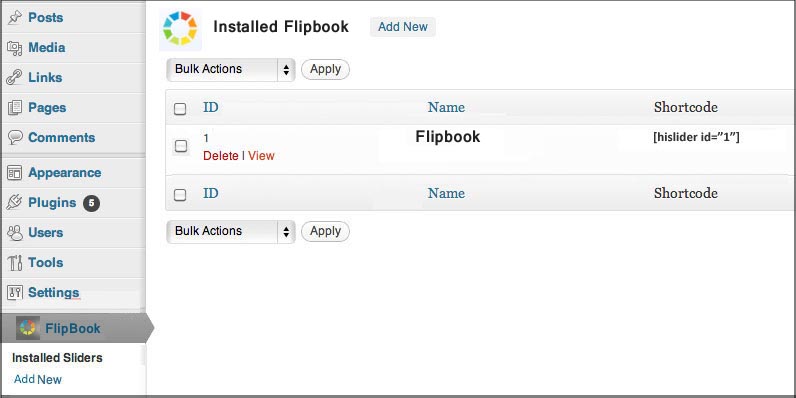Click the Tools wrench icon
Viewport: 796px width, 398px height.
click(15, 262)
